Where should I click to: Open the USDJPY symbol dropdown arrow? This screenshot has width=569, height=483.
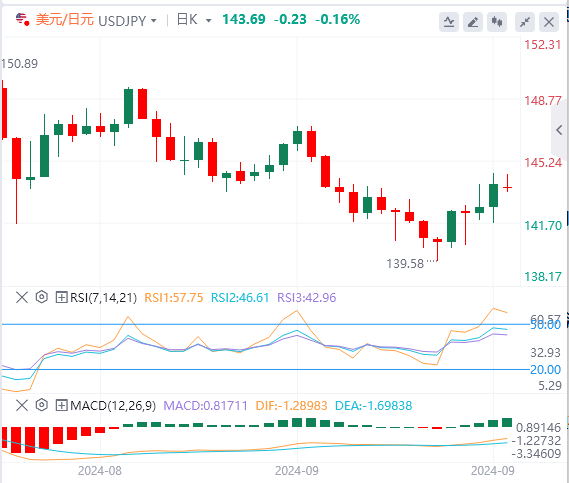(x=154, y=21)
